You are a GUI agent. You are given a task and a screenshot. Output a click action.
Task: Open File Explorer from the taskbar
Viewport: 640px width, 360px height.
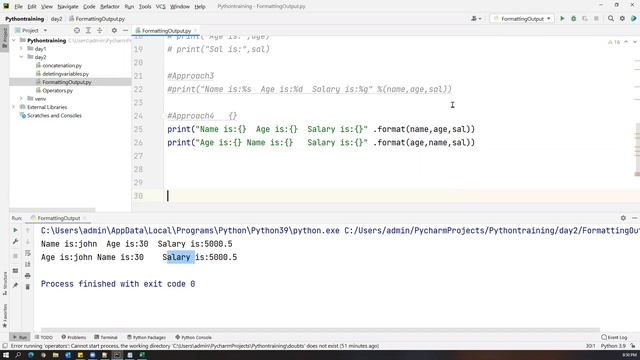[x=56, y=355]
